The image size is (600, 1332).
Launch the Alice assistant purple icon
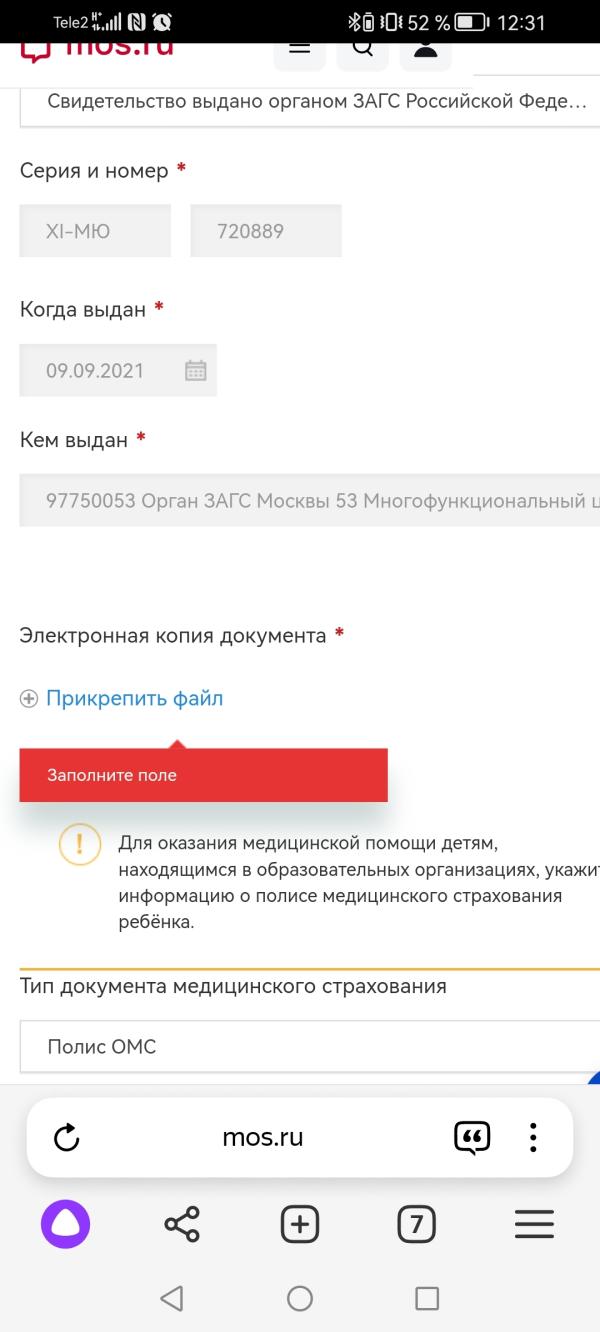(x=65, y=1224)
